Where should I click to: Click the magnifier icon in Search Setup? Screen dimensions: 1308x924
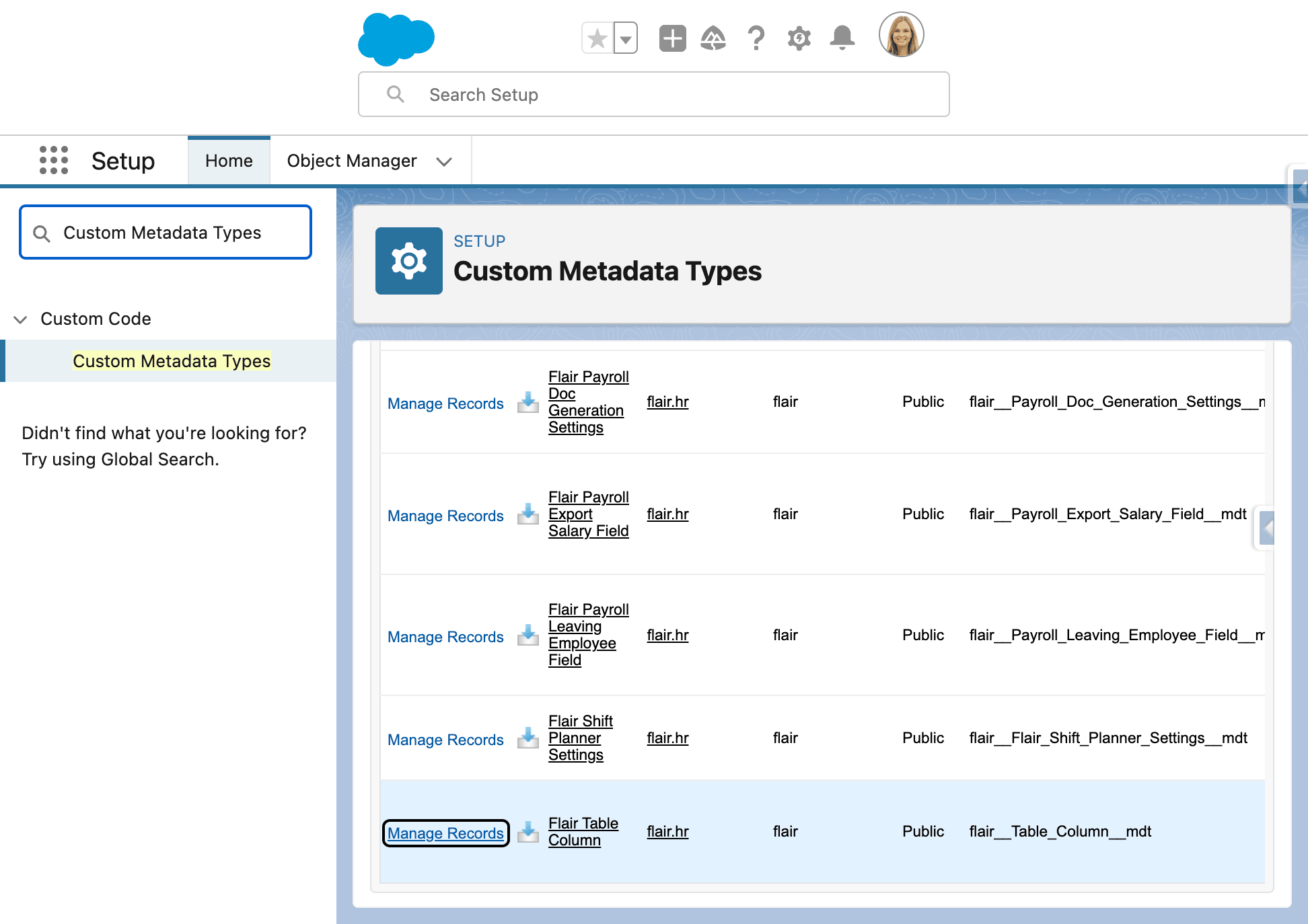[396, 94]
